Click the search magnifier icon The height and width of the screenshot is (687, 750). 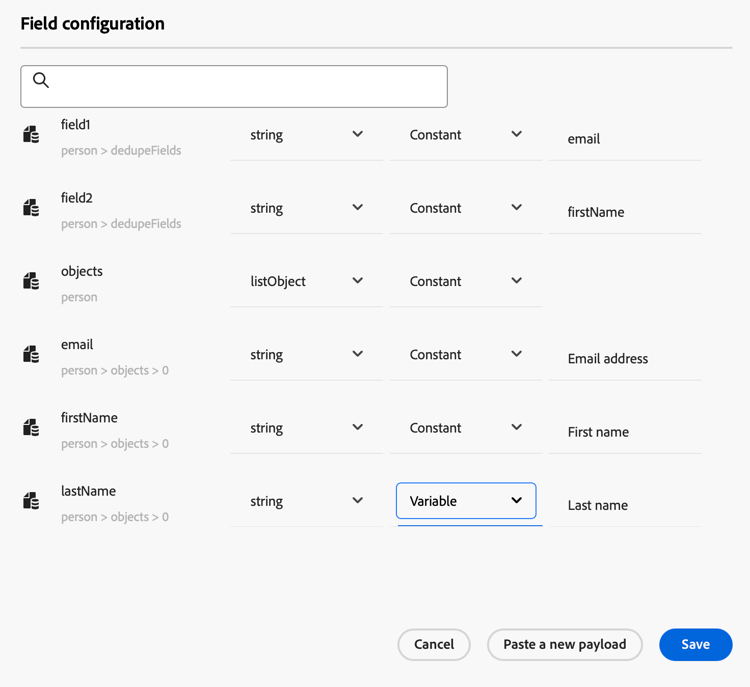(x=41, y=80)
